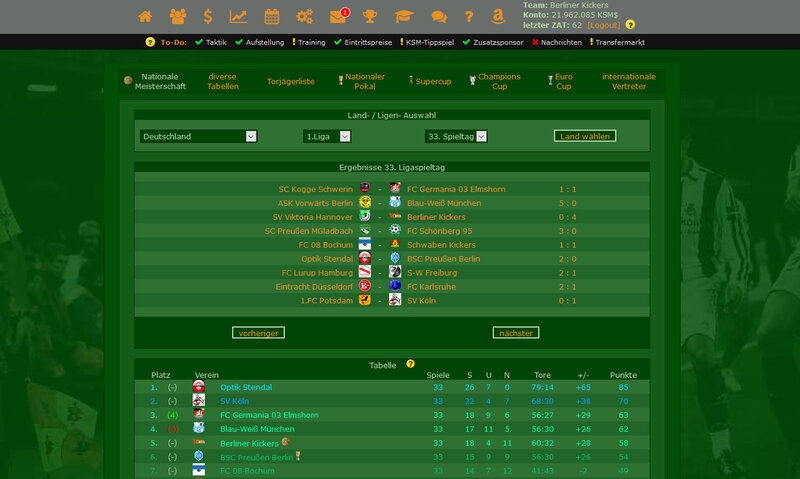Screen dimensions: 800x479
Task: Open Supercup tab
Action: coord(433,81)
